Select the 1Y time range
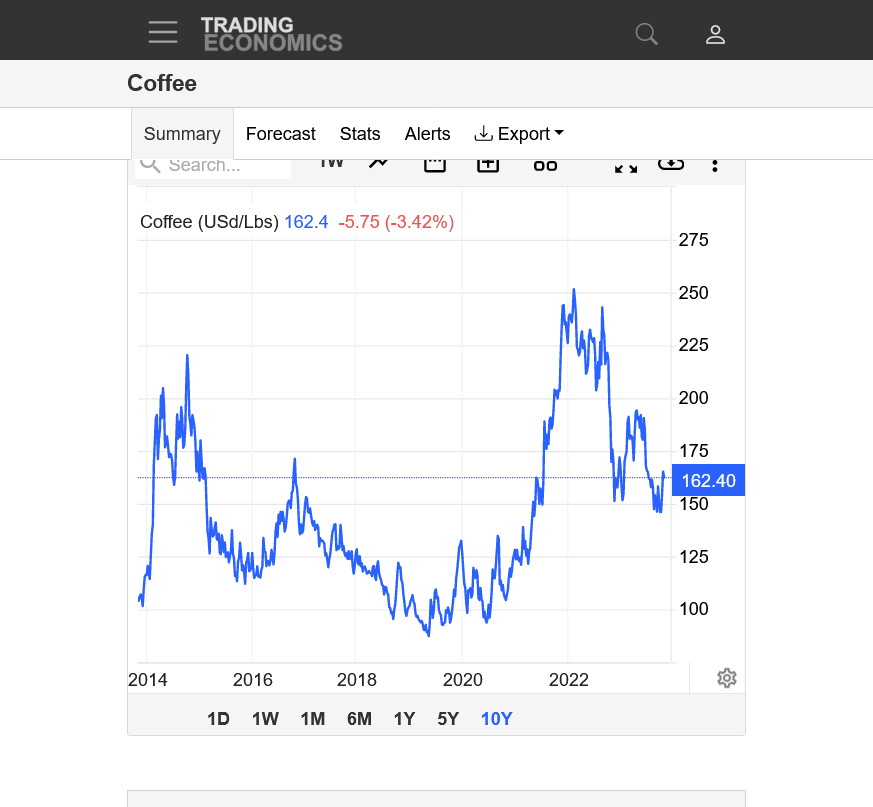Image resolution: width=873 pixels, height=807 pixels. (404, 718)
